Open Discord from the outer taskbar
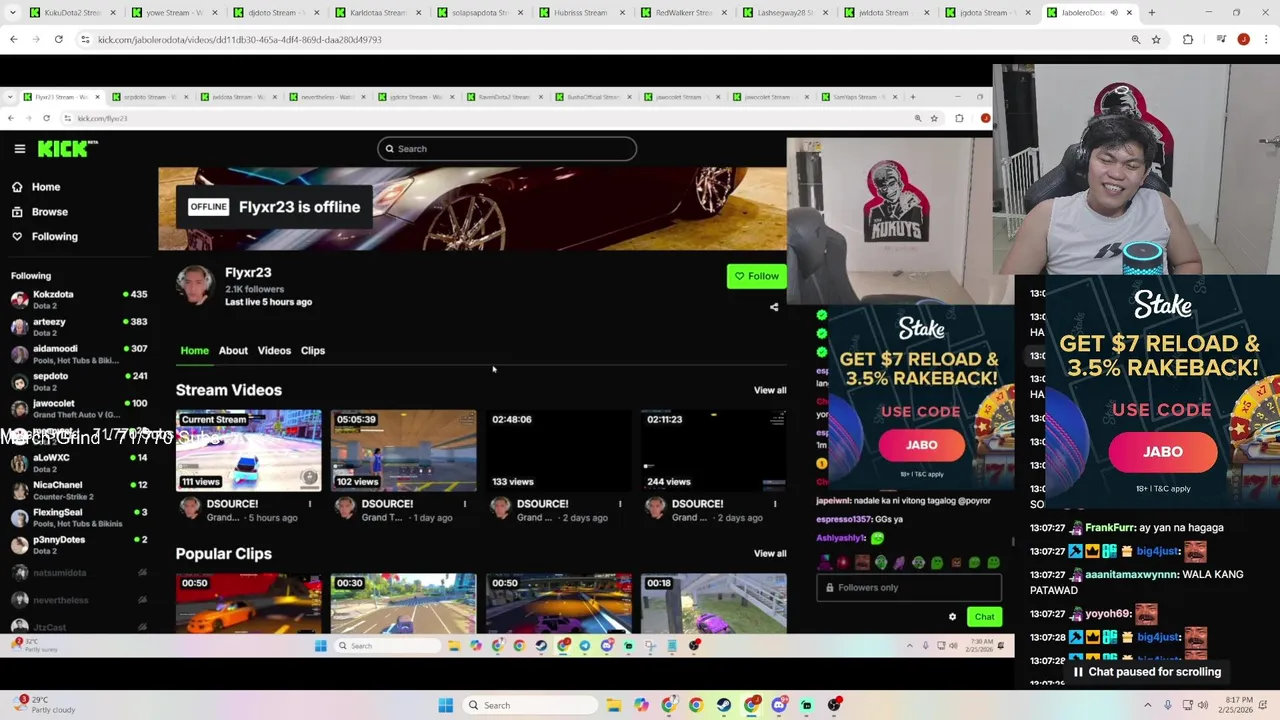The image size is (1280, 720). coord(779,705)
